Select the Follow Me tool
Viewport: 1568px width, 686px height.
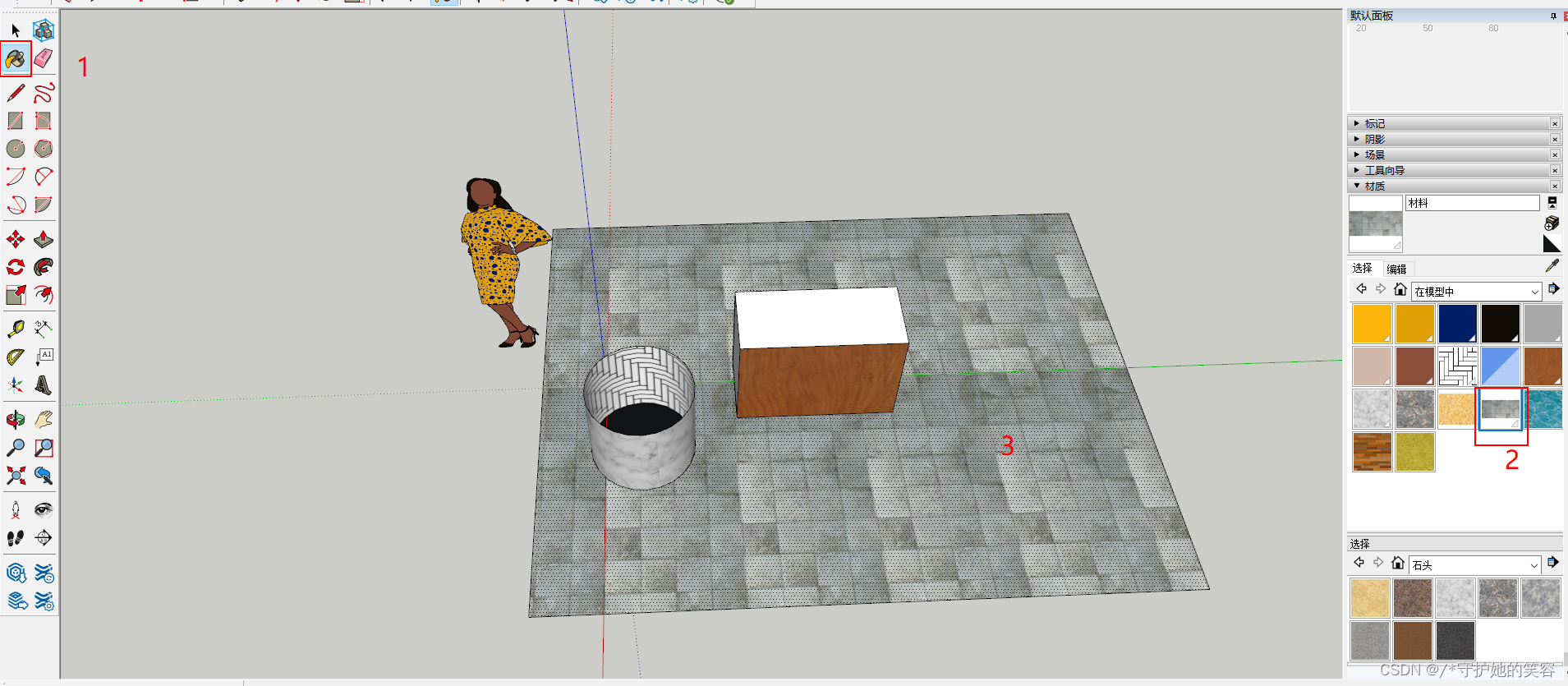44,267
